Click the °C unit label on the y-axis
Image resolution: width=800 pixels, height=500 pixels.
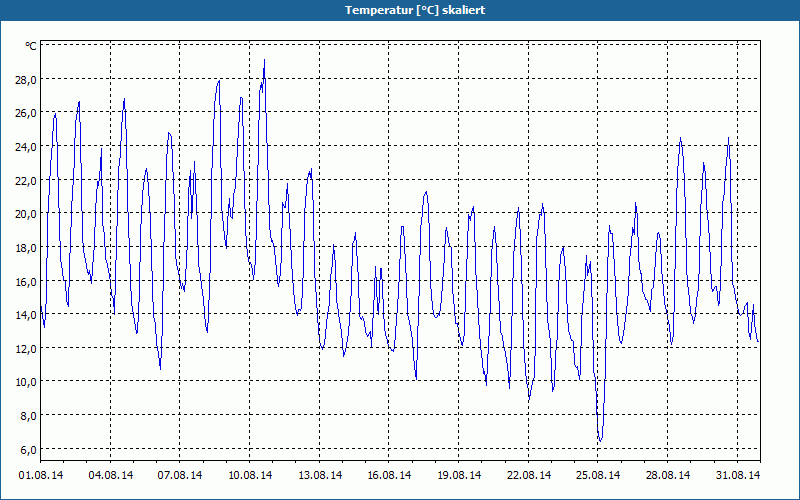[x=31, y=46]
